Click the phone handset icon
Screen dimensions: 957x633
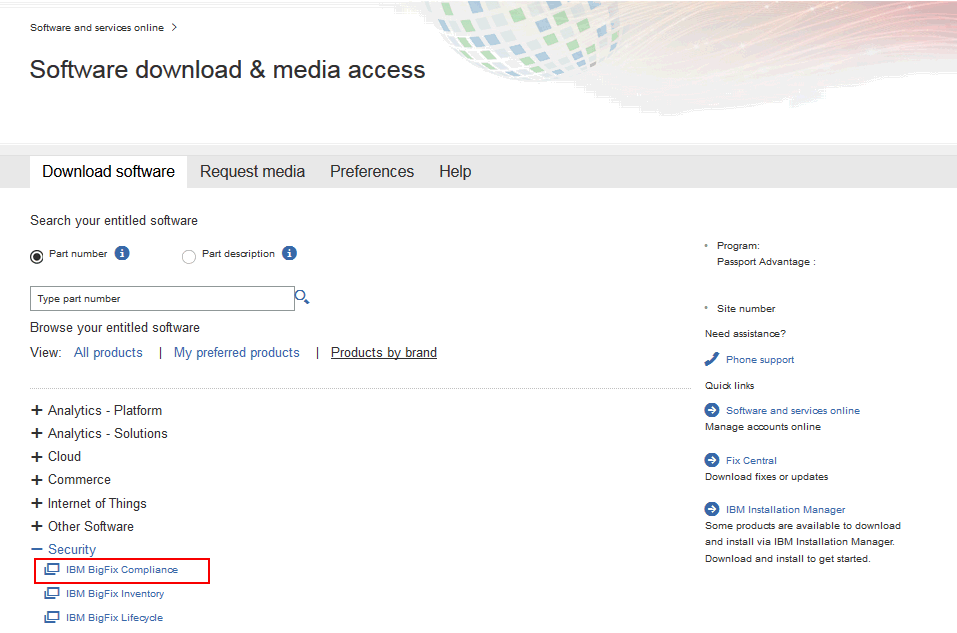(712, 359)
